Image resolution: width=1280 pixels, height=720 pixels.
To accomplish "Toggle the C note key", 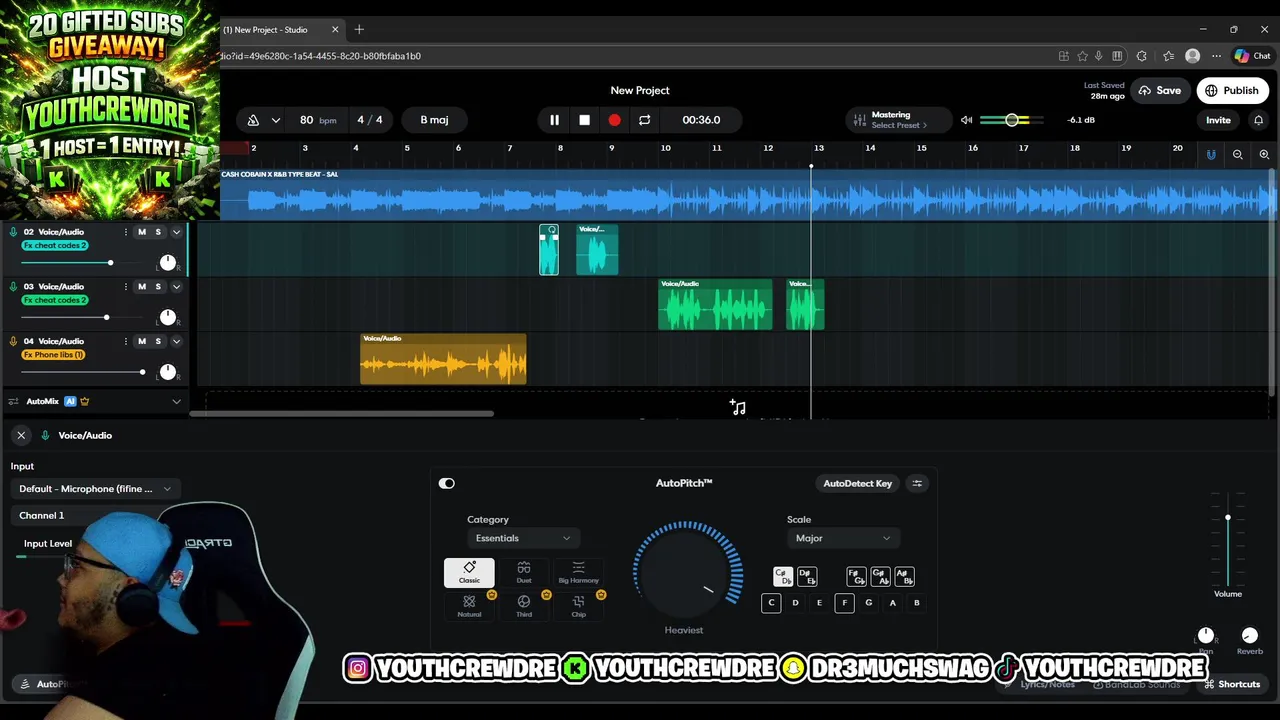I will pos(771,603).
